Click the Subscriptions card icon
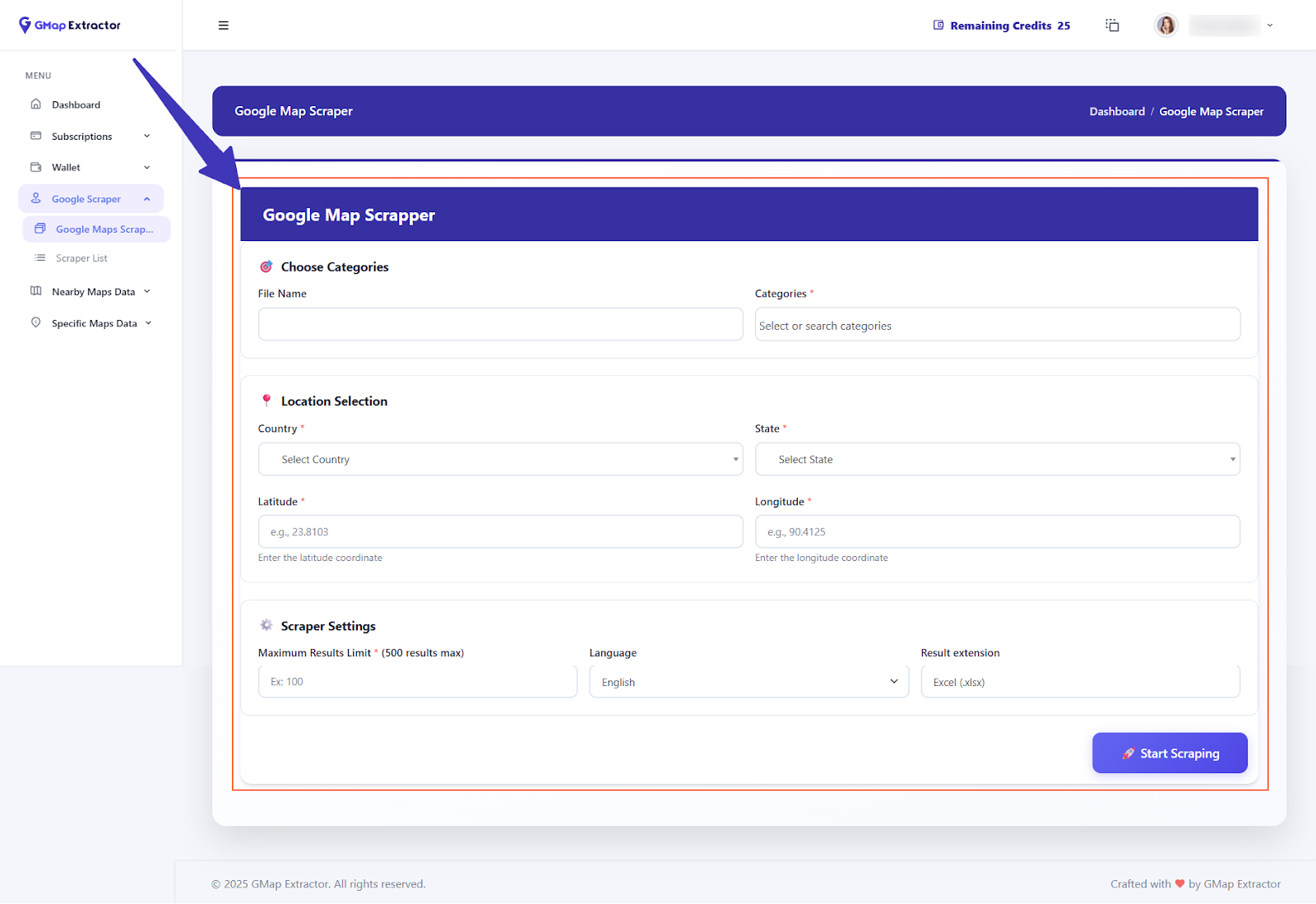 (35, 136)
